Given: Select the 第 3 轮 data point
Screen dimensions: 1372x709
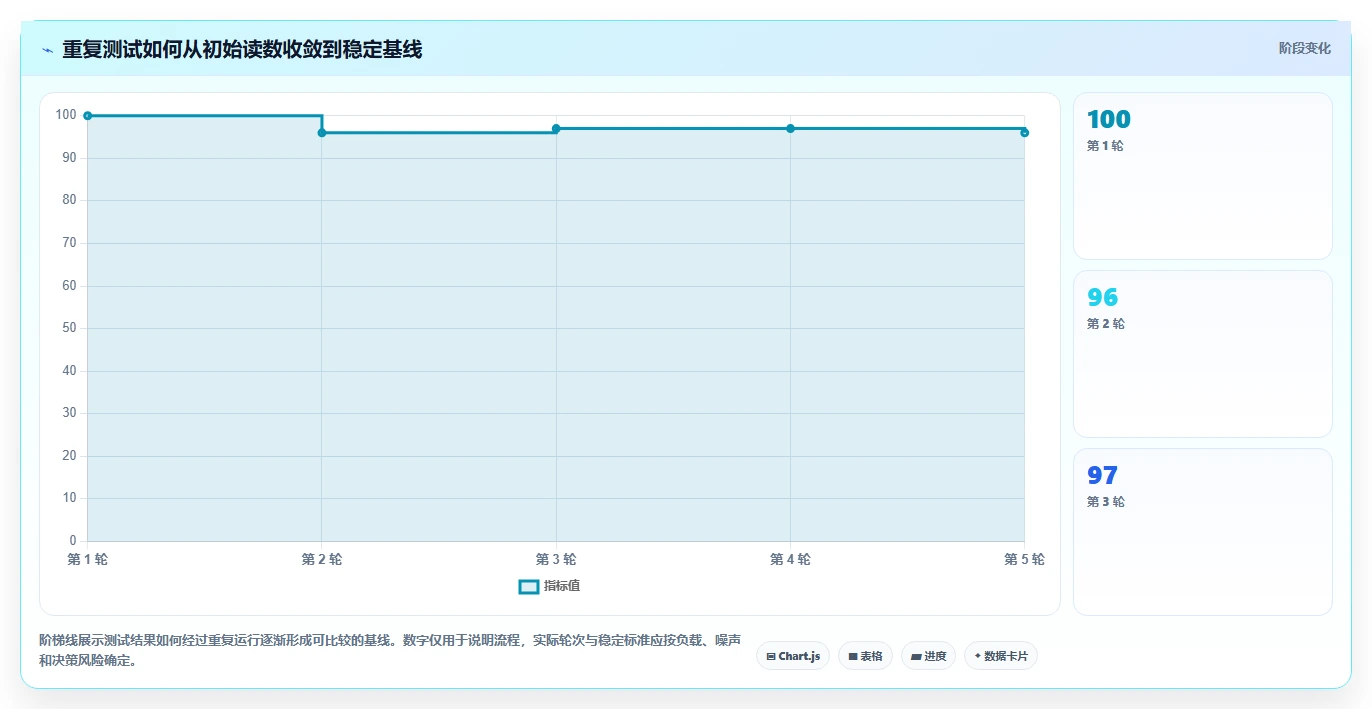Looking at the screenshot, I should [x=556, y=129].
